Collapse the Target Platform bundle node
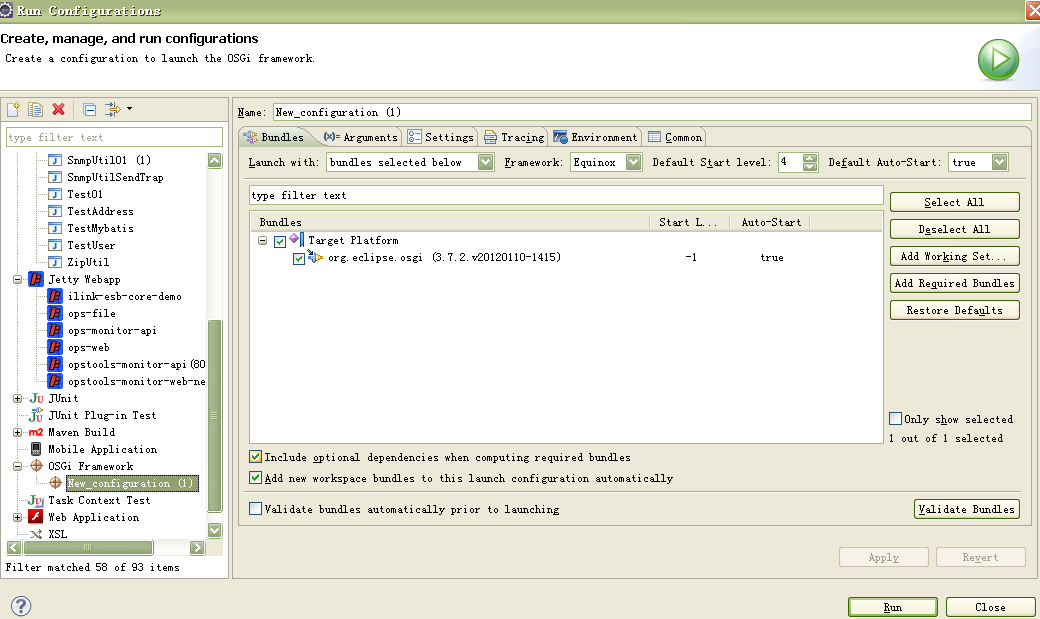The width and height of the screenshot is (1040, 619). [x=263, y=241]
